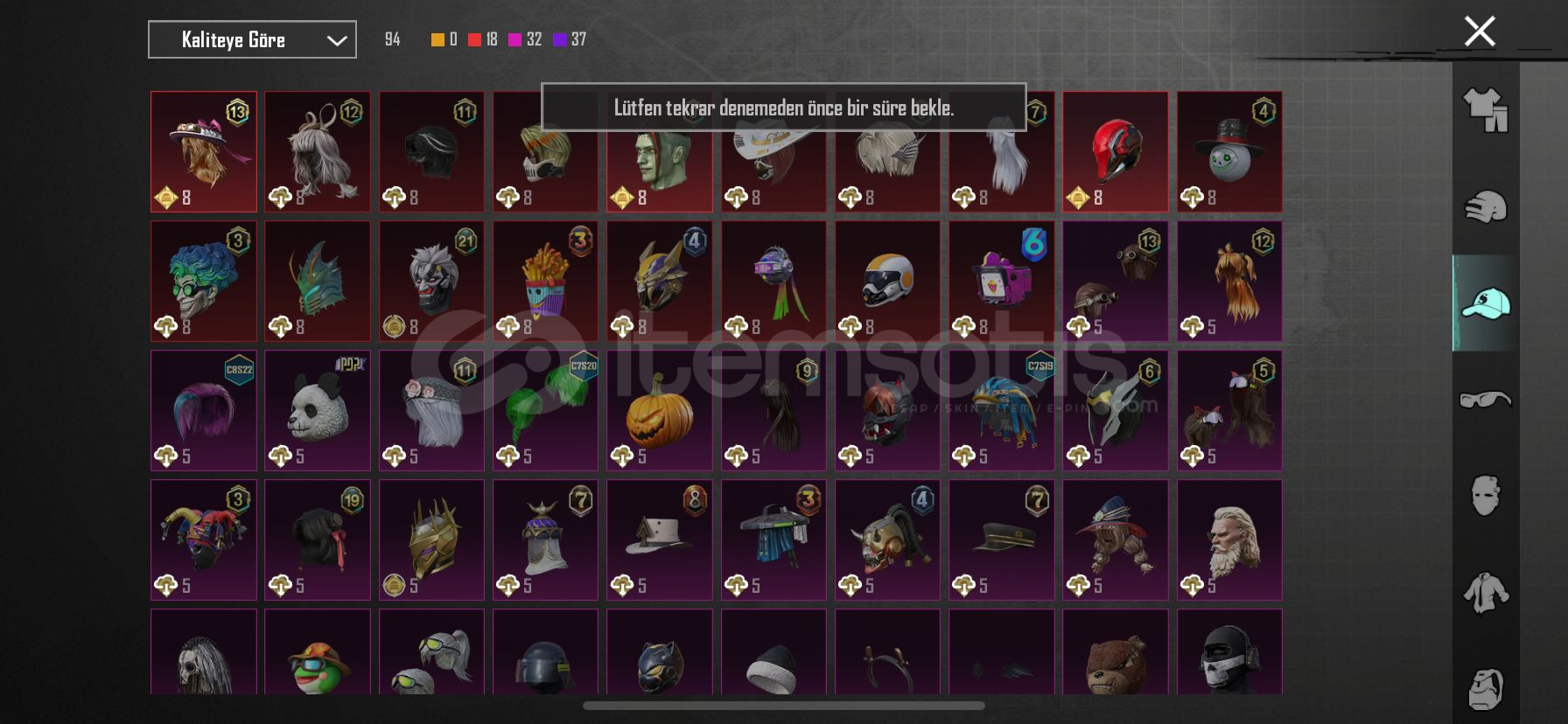The width and height of the screenshot is (1568, 724).
Task: Select the panda head item
Action: click(x=318, y=410)
